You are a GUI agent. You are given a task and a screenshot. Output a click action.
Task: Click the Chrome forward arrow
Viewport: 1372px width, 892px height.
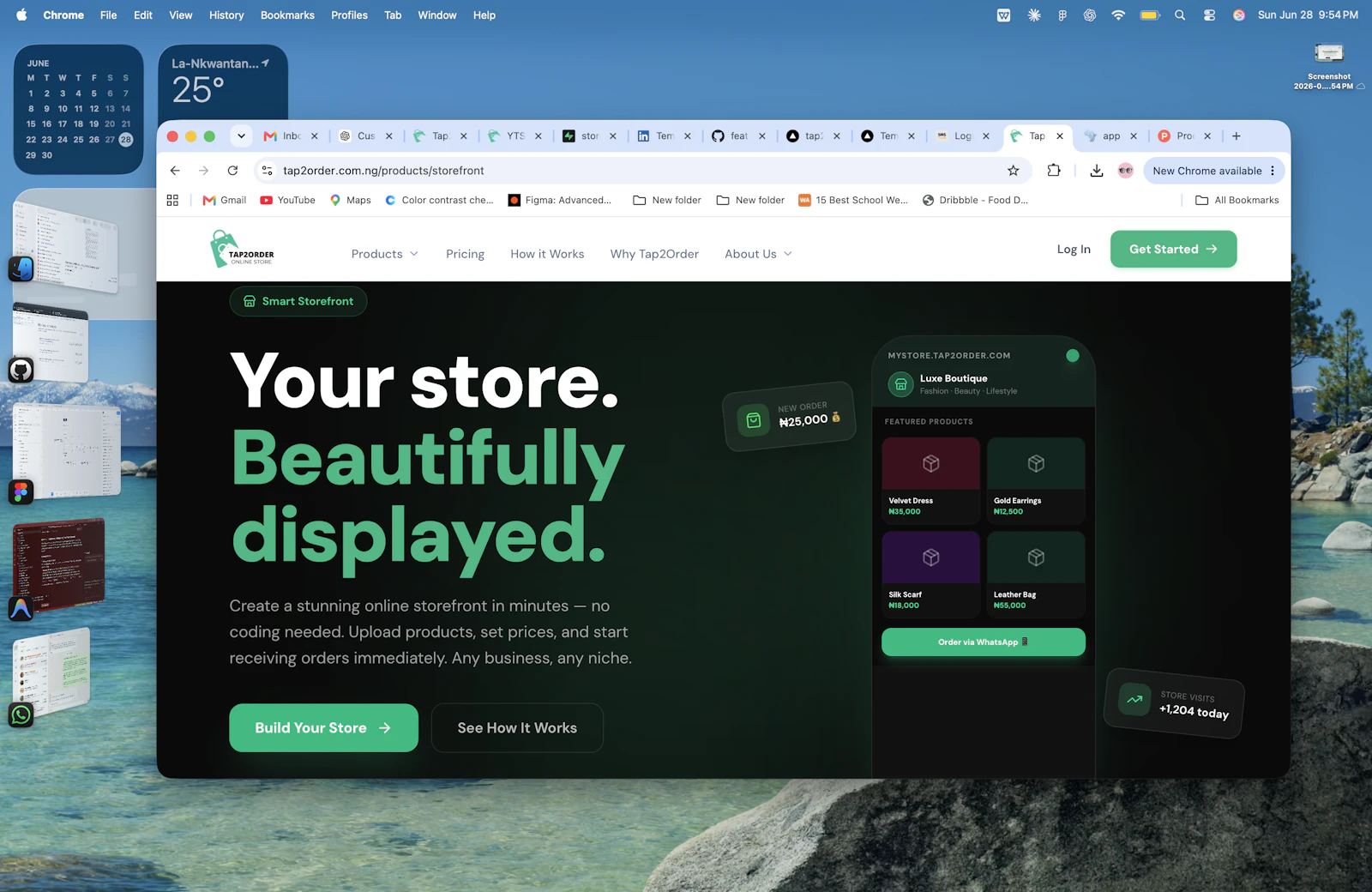coord(203,171)
